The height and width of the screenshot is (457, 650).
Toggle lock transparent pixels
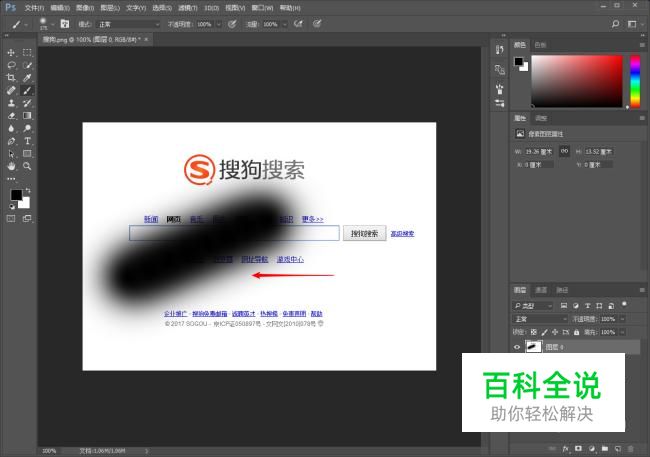[x=534, y=332]
